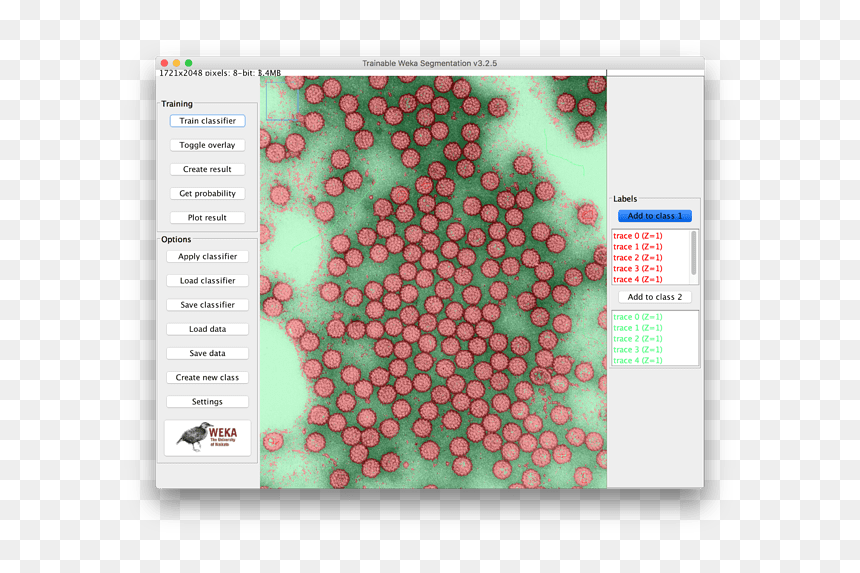Create new class
Screen dimensions: 860x573
(x=207, y=377)
